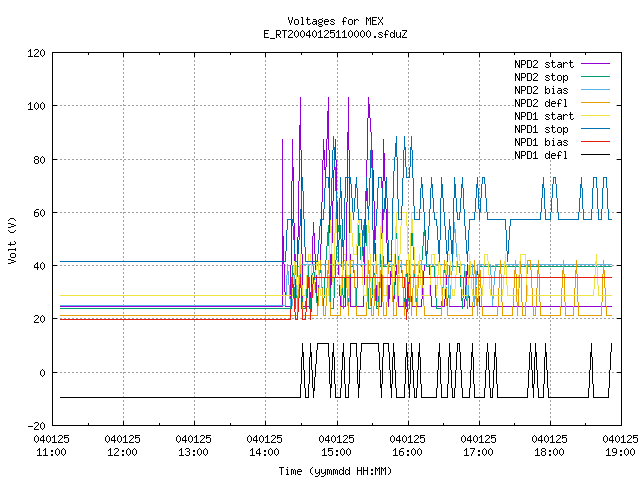Pick the light blue NPD2 bias legend line

point(596,90)
